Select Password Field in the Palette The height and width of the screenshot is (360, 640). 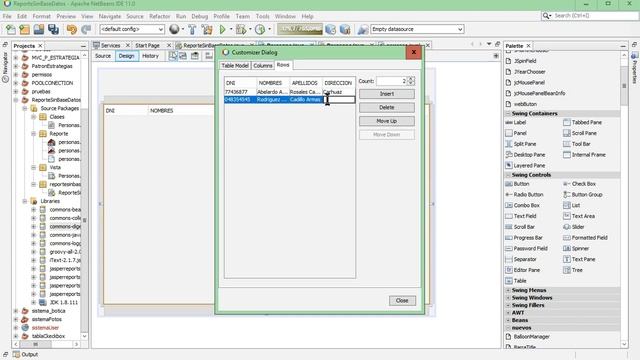click(527, 248)
